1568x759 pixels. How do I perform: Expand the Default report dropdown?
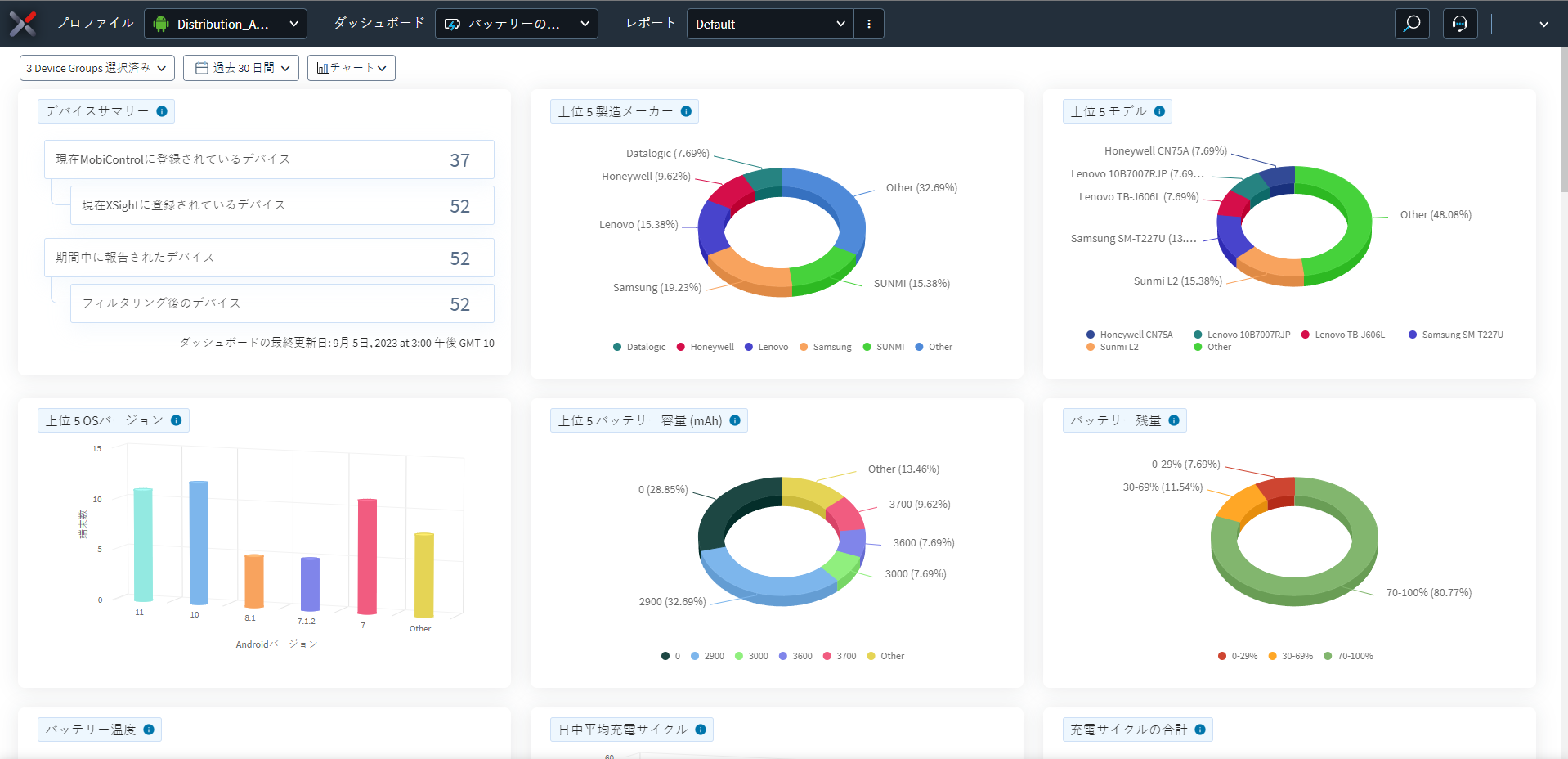click(x=840, y=24)
